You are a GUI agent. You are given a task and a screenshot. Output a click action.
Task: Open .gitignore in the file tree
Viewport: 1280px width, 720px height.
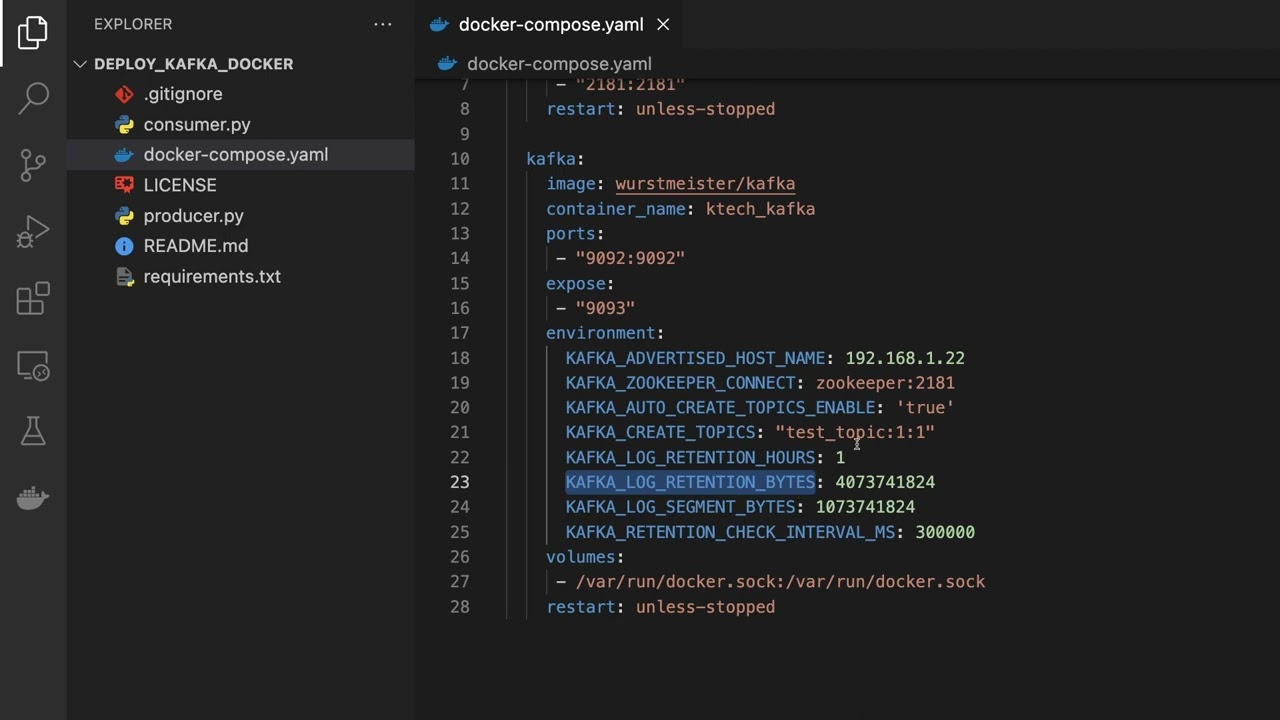click(183, 94)
